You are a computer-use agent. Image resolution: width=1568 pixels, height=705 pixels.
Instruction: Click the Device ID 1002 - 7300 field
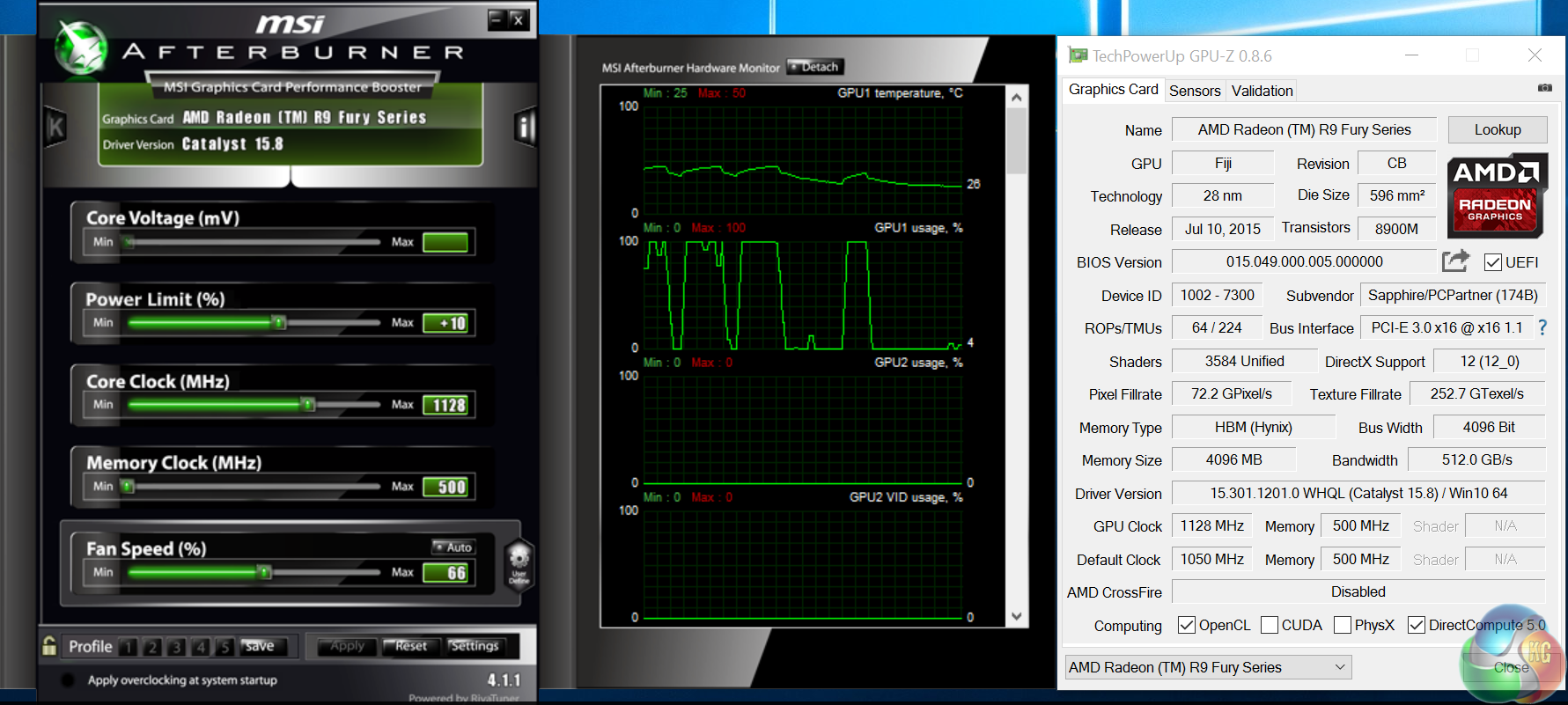pos(1217,295)
